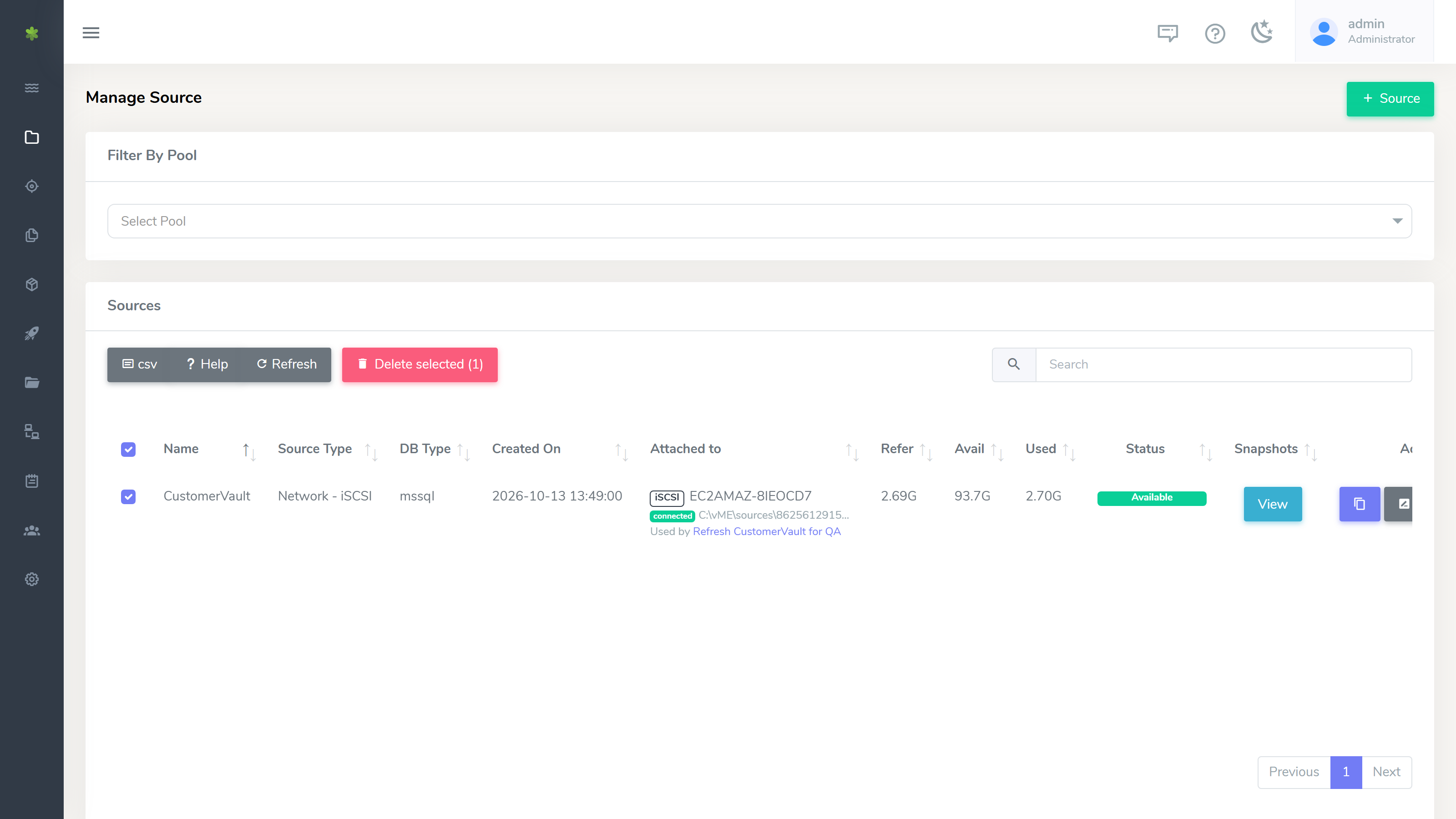The width and height of the screenshot is (1456, 819).
Task: Open the feedback chat icon
Action: (1168, 33)
